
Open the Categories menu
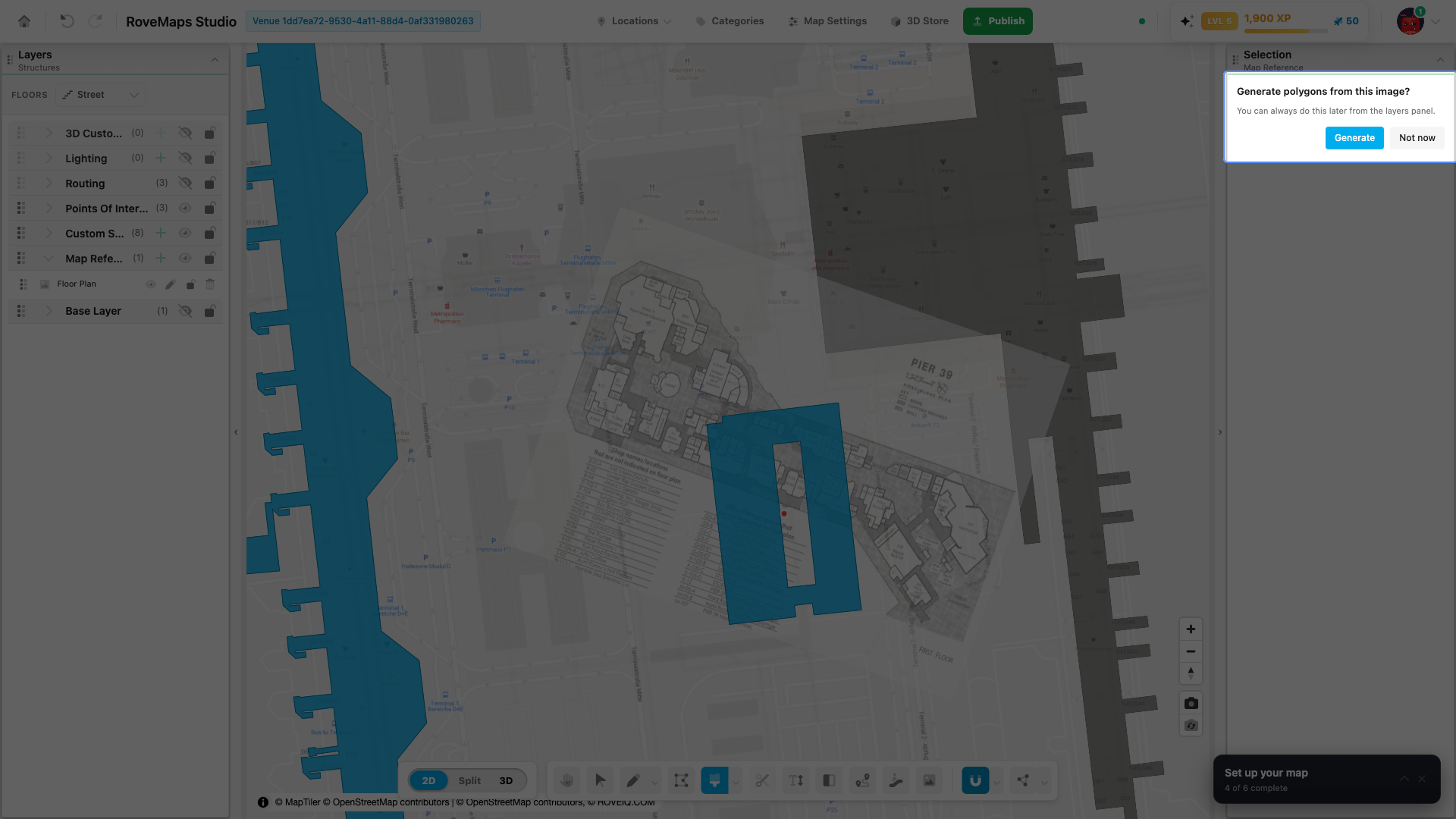pos(730,21)
